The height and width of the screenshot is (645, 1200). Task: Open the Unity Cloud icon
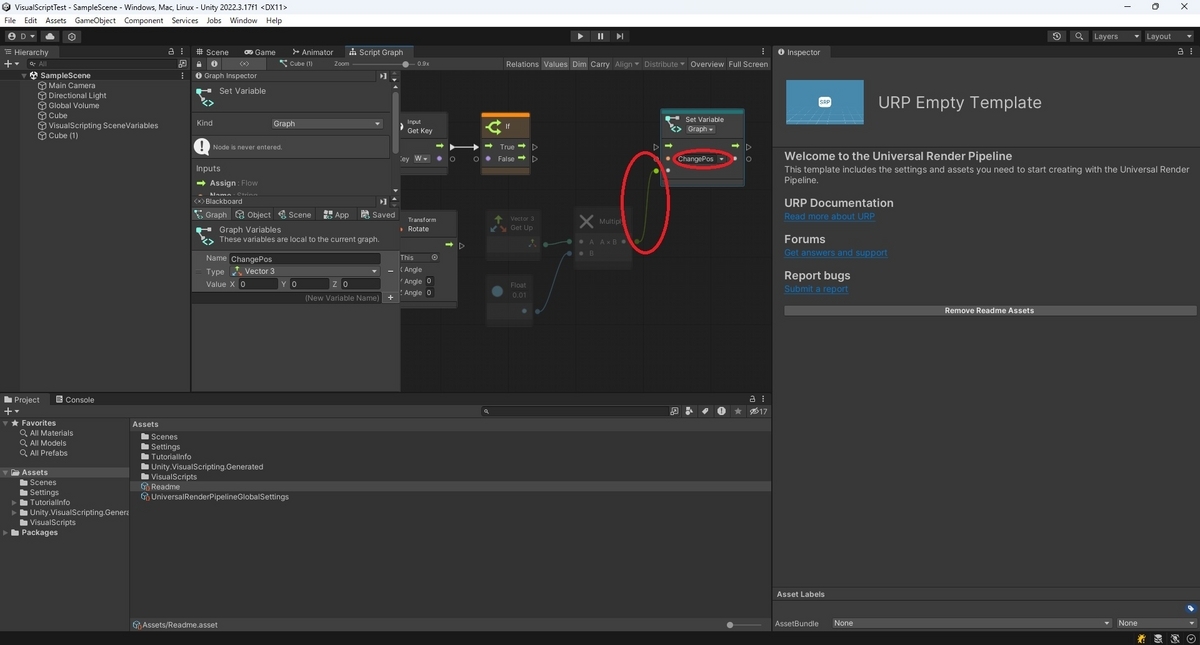pyautogui.click(x=50, y=36)
